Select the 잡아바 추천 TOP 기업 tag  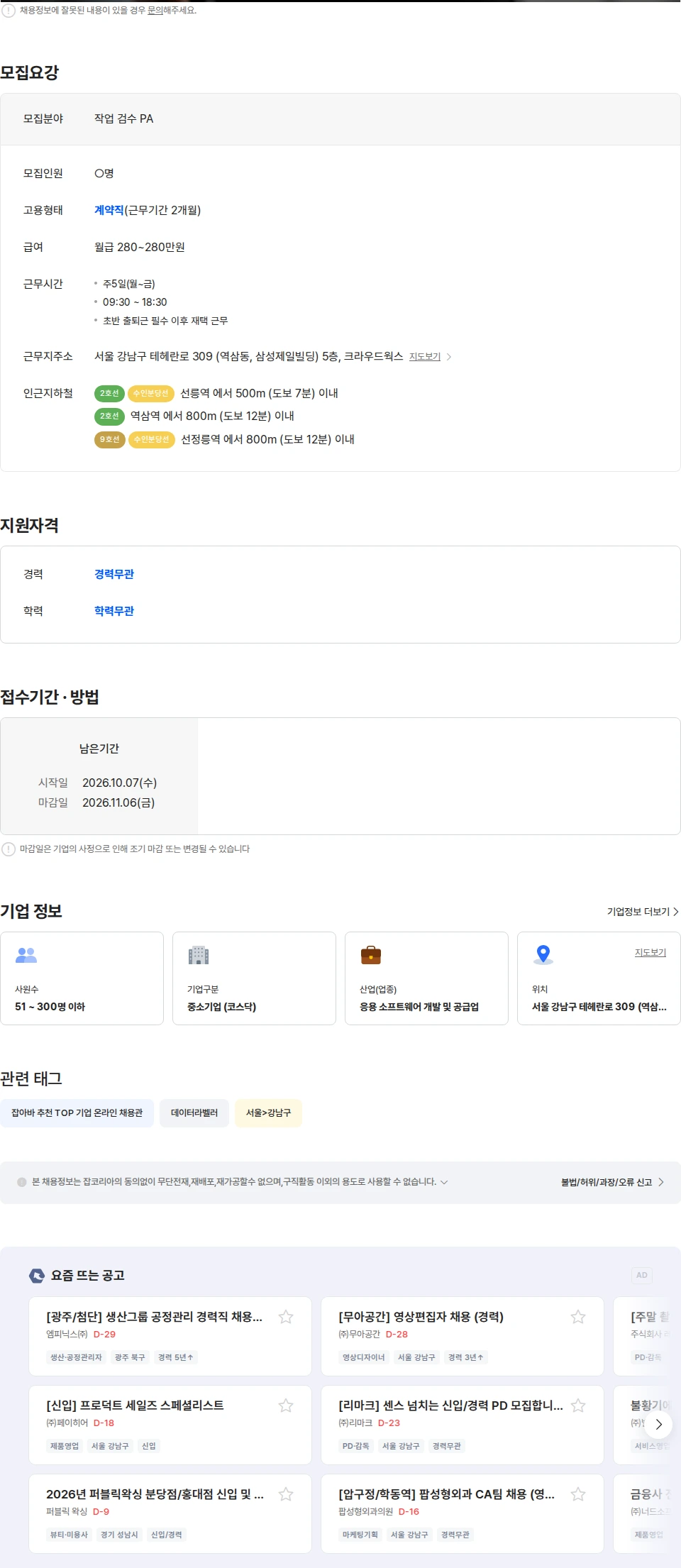click(77, 1113)
